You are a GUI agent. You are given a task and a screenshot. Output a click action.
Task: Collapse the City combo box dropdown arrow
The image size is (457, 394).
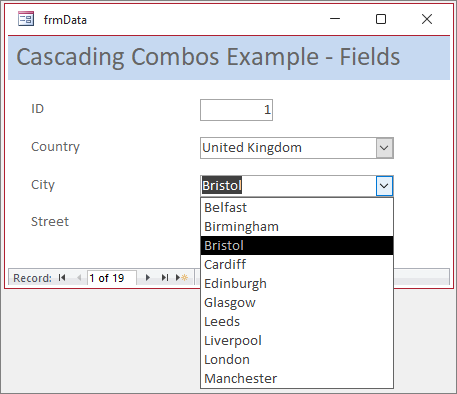(x=384, y=186)
